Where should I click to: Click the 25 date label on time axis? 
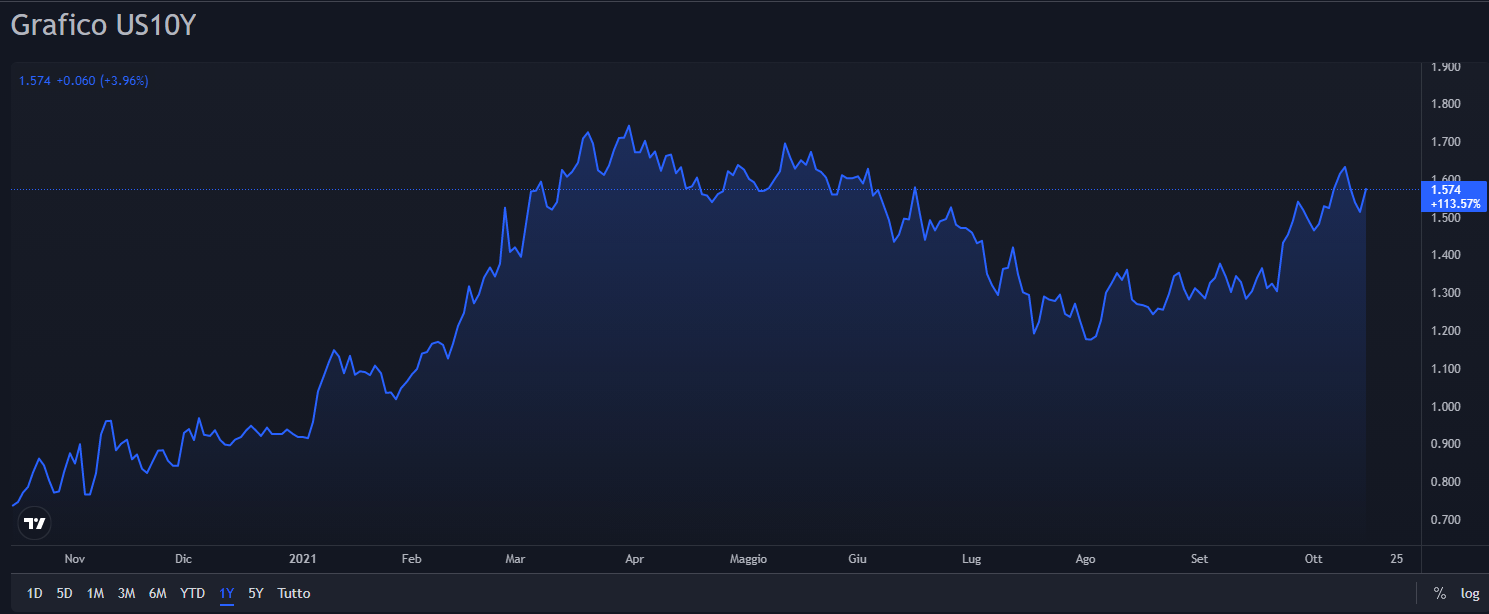click(1397, 559)
